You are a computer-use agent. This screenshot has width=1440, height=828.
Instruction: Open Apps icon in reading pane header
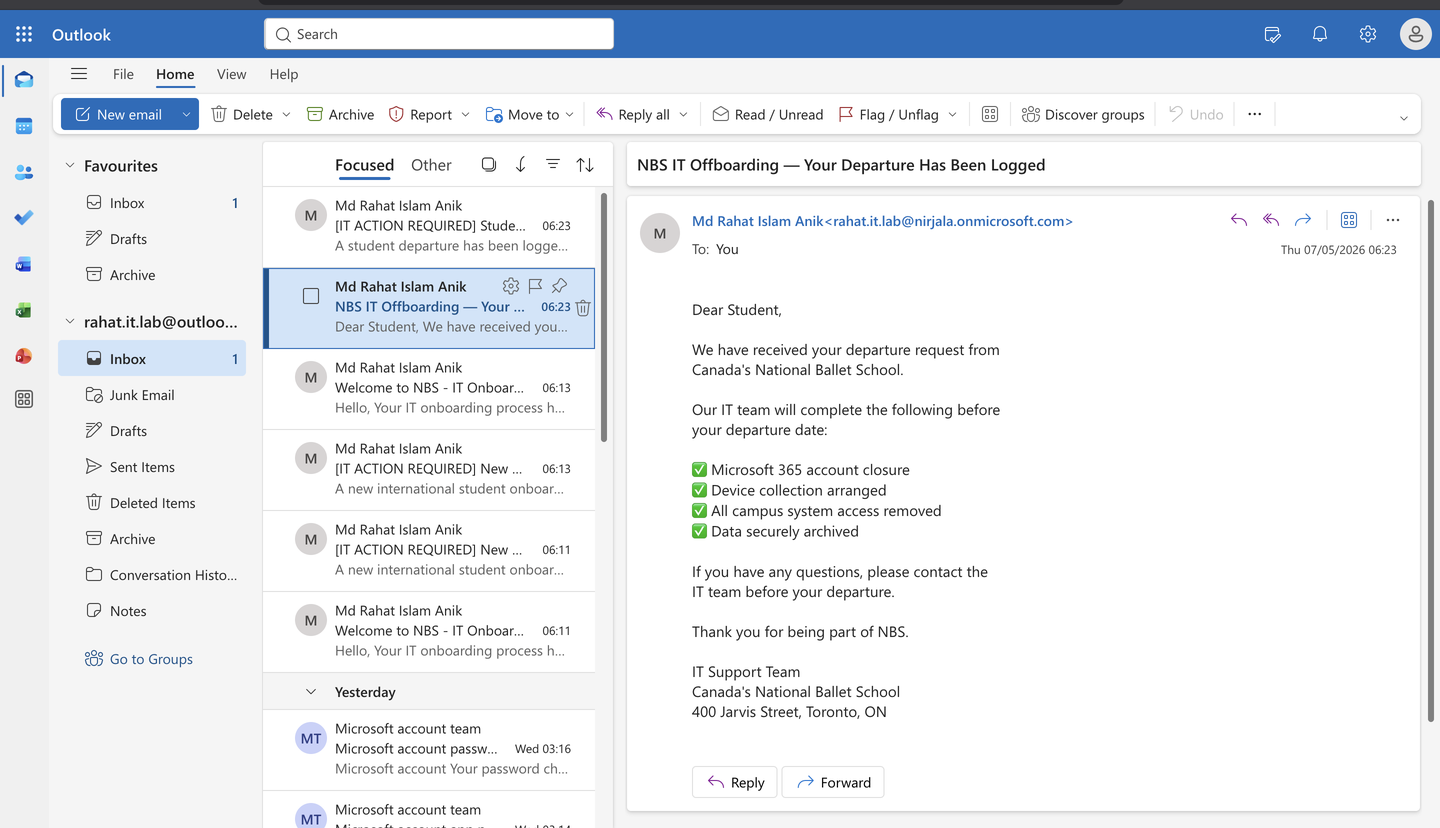(1349, 220)
